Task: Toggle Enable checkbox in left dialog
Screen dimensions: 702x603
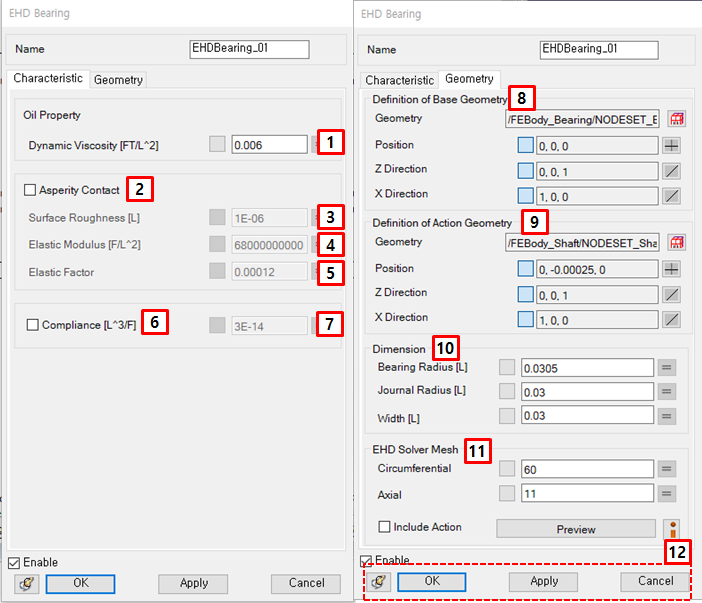Action: (x=14, y=563)
